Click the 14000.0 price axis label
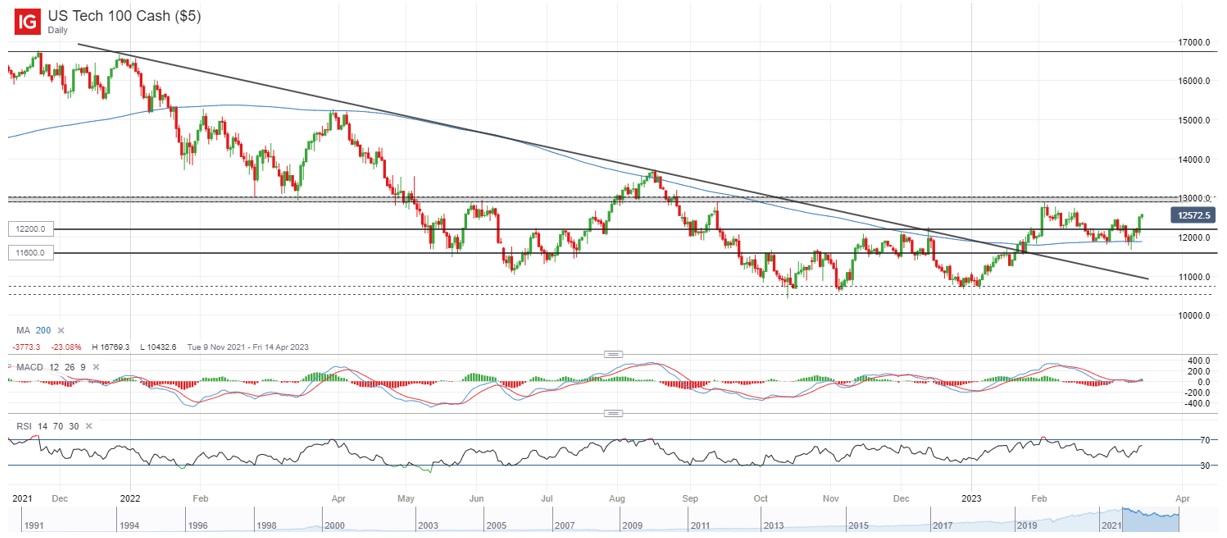 pos(1193,159)
